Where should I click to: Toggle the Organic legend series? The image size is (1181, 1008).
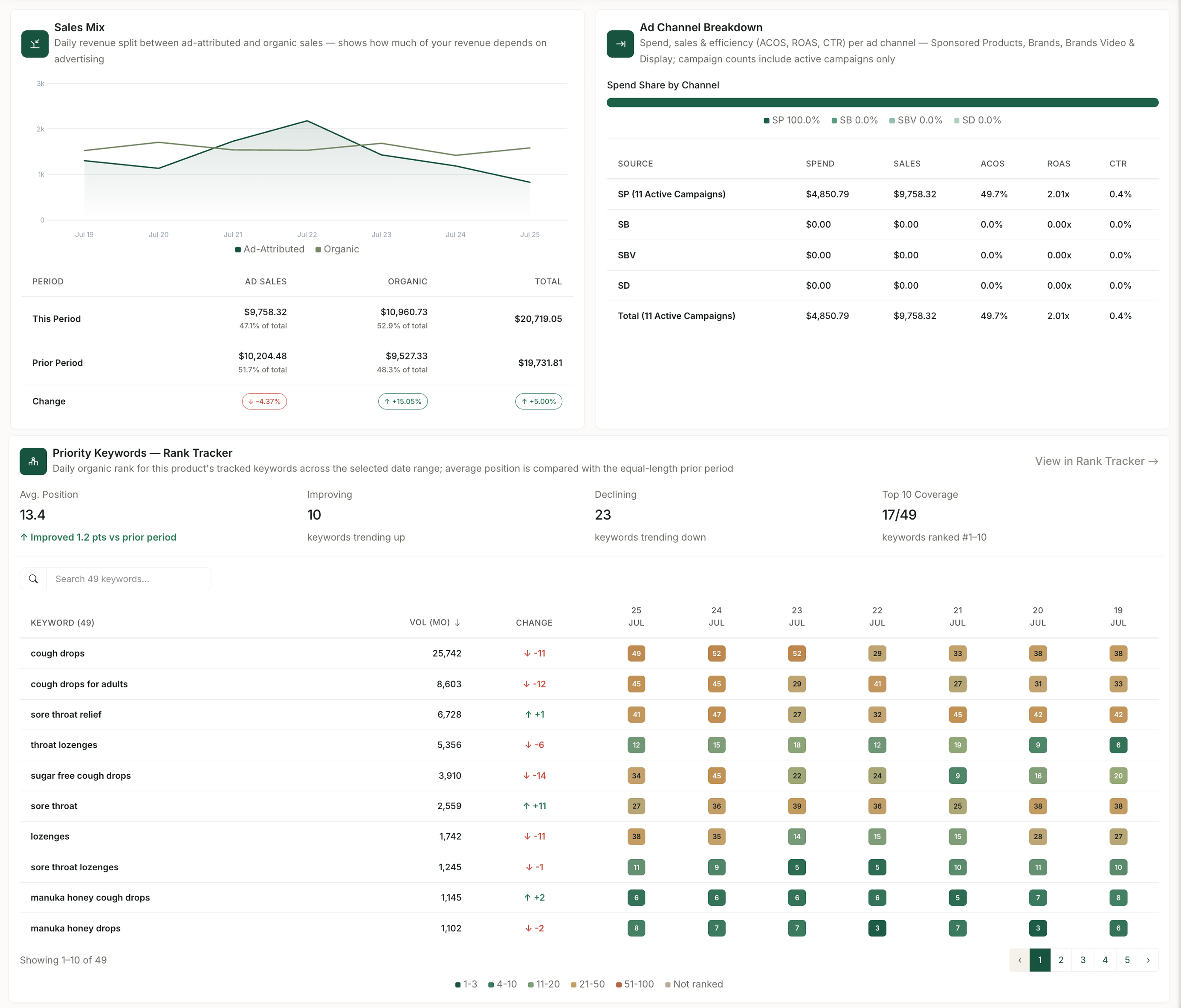[337, 249]
